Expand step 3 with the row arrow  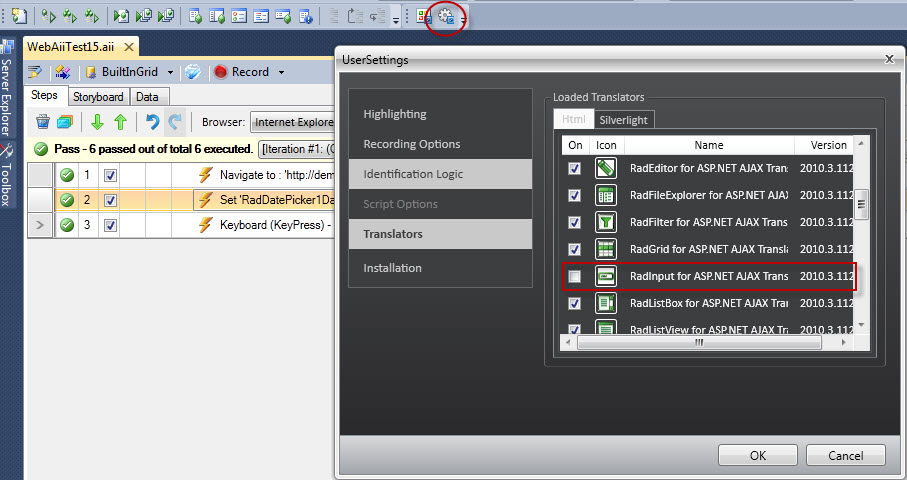click(x=40, y=225)
